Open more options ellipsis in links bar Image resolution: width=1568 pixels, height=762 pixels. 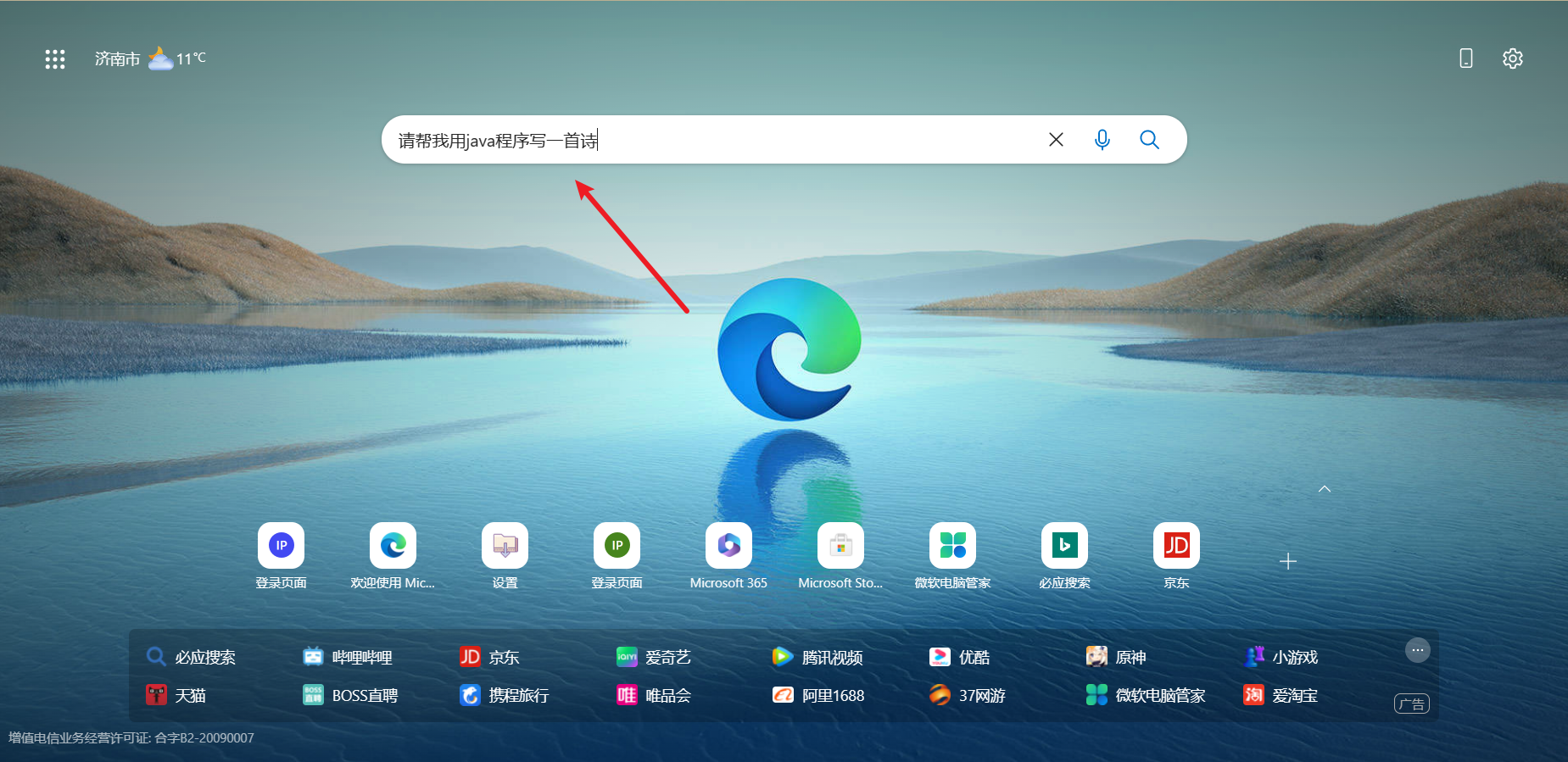click(1418, 650)
